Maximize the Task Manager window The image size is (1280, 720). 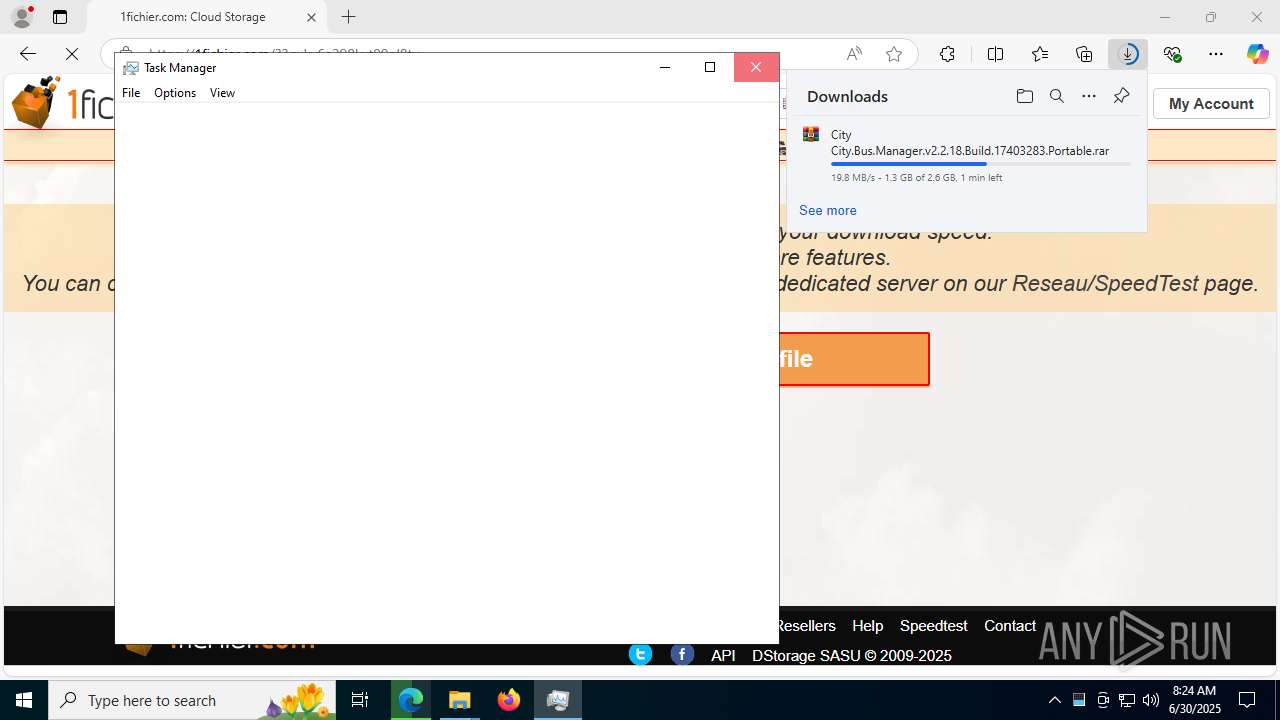[x=710, y=67]
